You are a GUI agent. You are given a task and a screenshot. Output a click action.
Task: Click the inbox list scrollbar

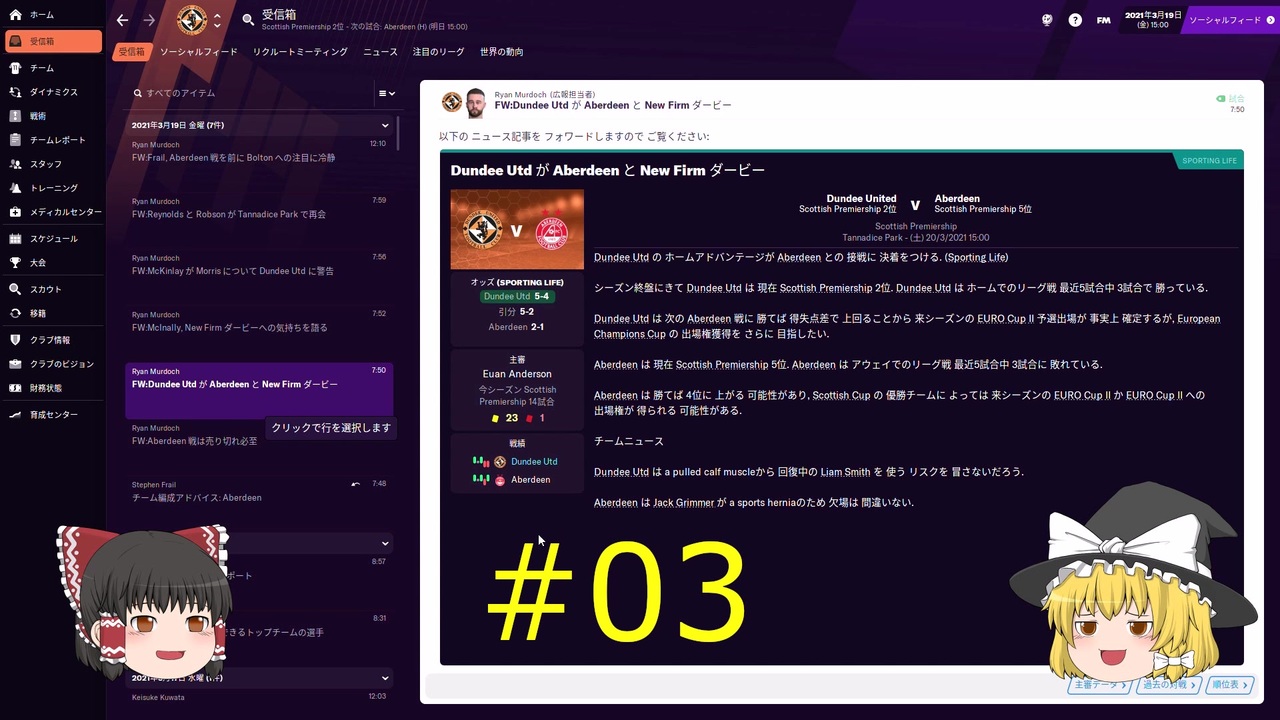(399, 132)
